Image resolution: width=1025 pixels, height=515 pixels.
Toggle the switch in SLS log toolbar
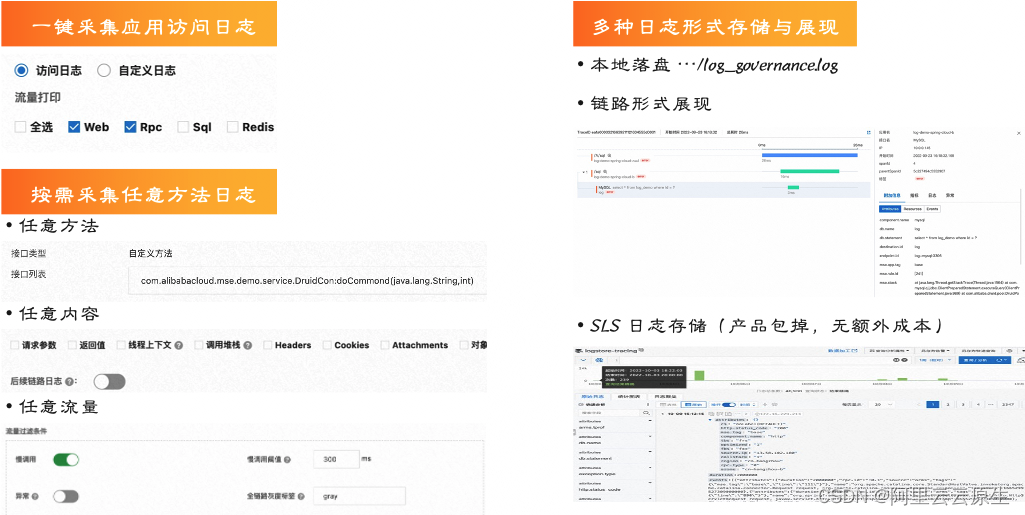tap(729, 405)
